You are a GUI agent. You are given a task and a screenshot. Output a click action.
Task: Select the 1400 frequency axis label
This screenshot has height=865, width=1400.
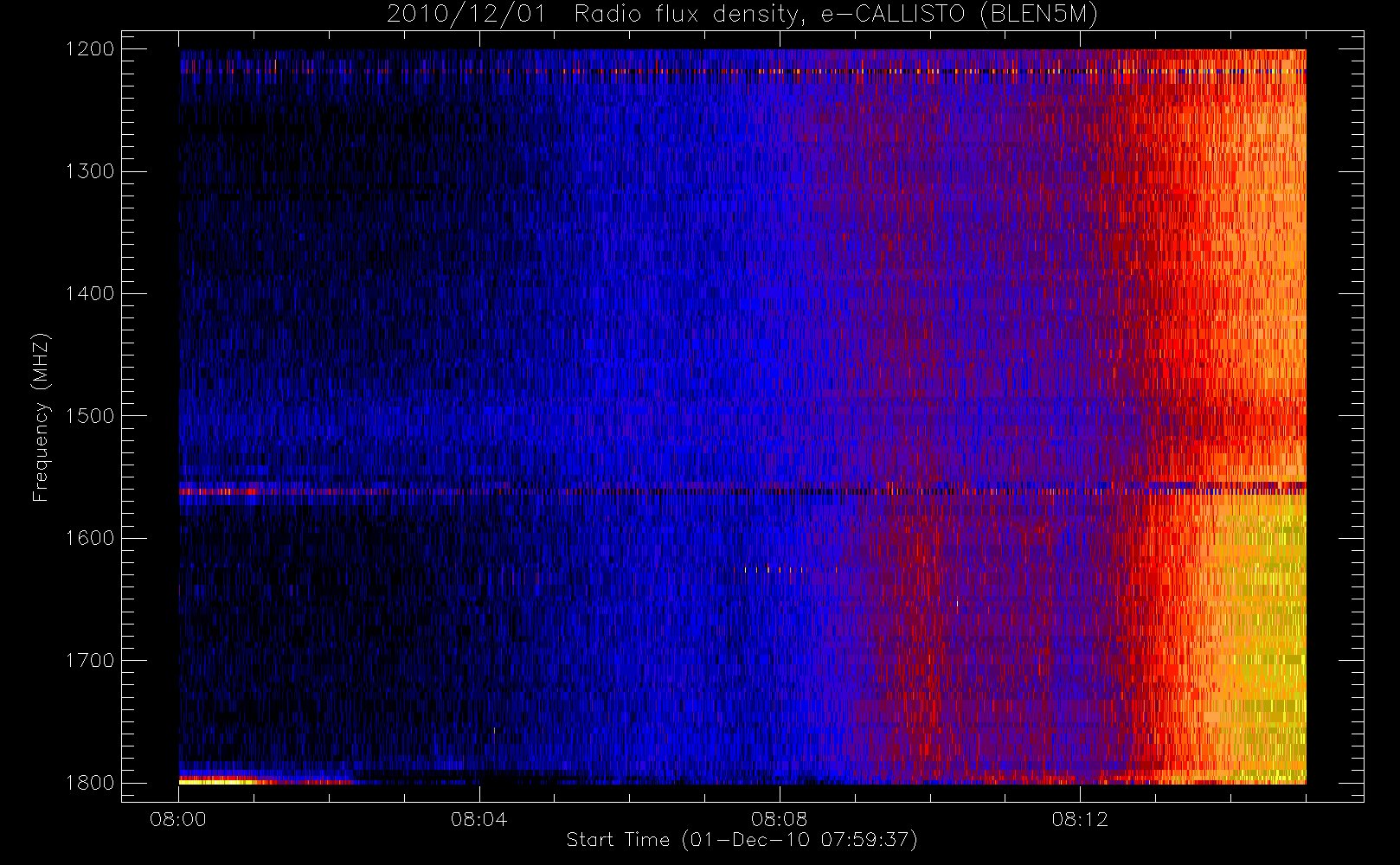(x=90, y=293)
